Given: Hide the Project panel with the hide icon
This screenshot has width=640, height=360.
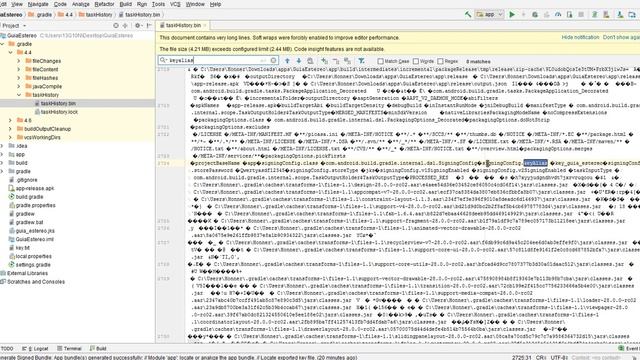Looking at the screenshot, I should (149, 25).
